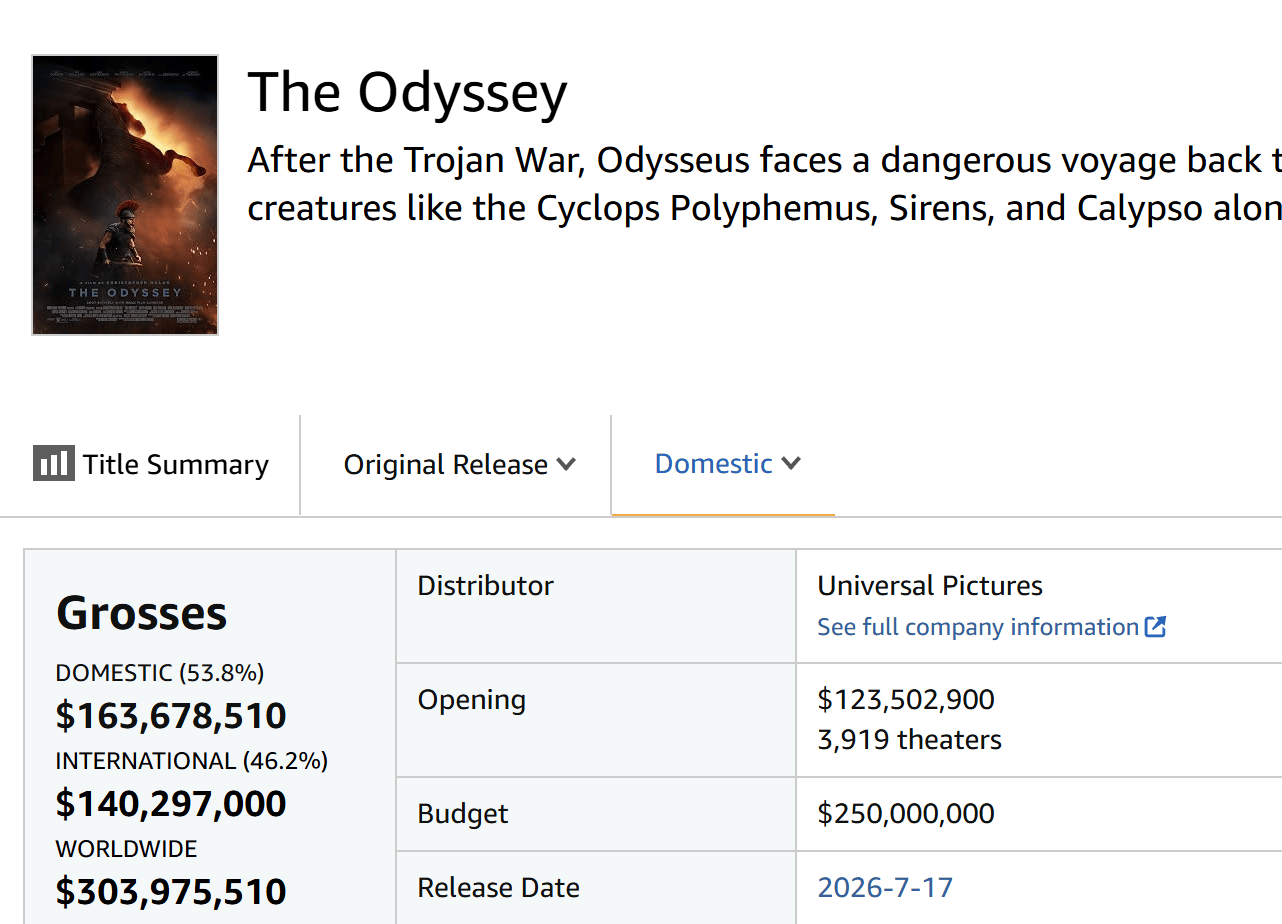
Task: Click the Grosses section heading
Action: click(142, 613)
